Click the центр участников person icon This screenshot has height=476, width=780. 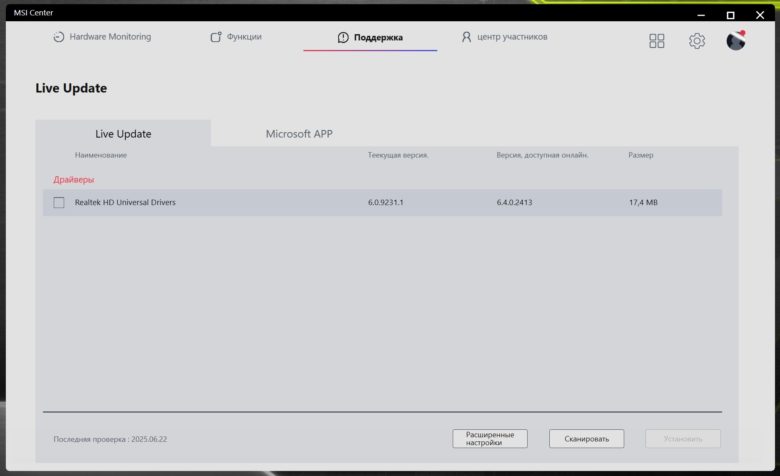click(466, 37)
